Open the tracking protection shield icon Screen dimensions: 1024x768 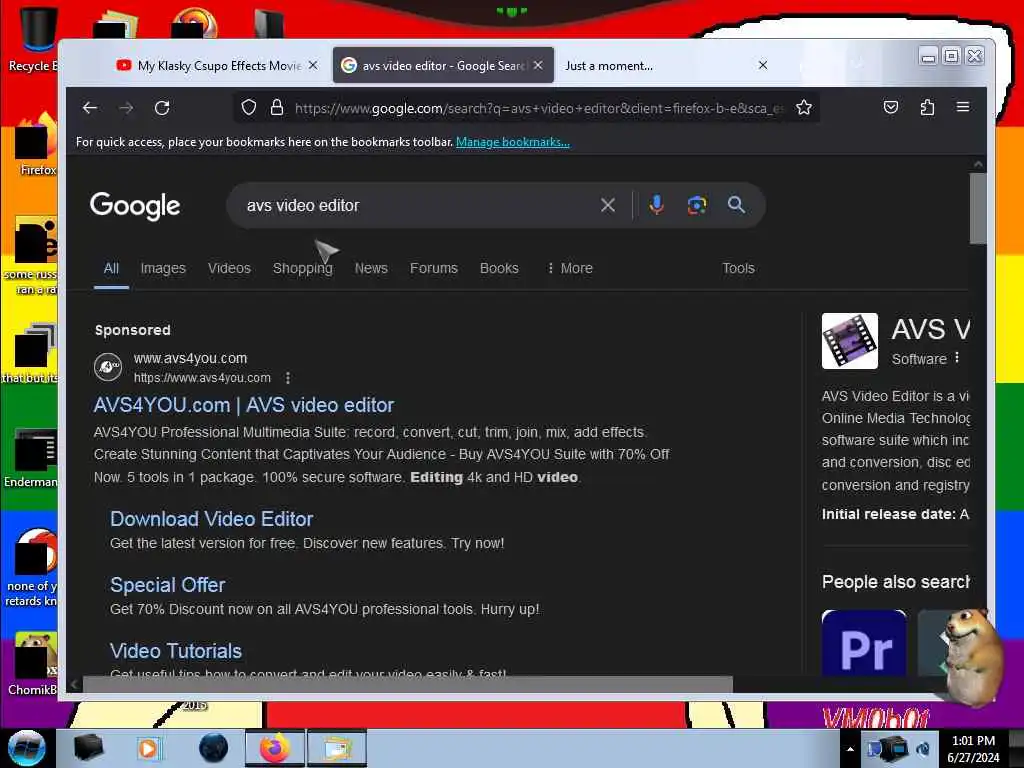249,107
